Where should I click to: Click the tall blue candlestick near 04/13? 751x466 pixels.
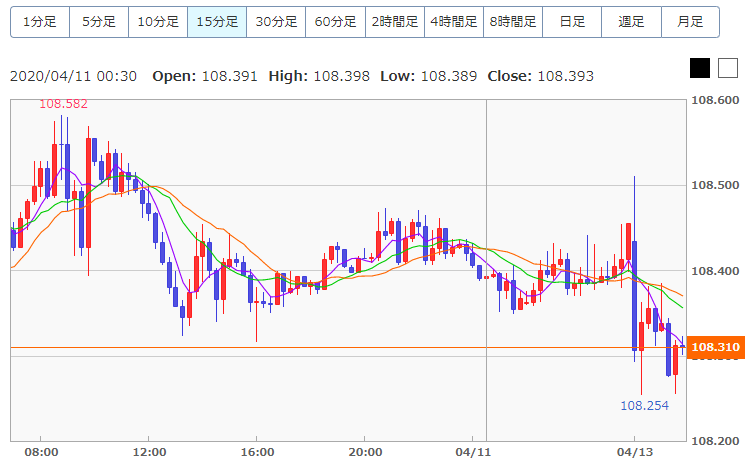click(x=634, y=295)
